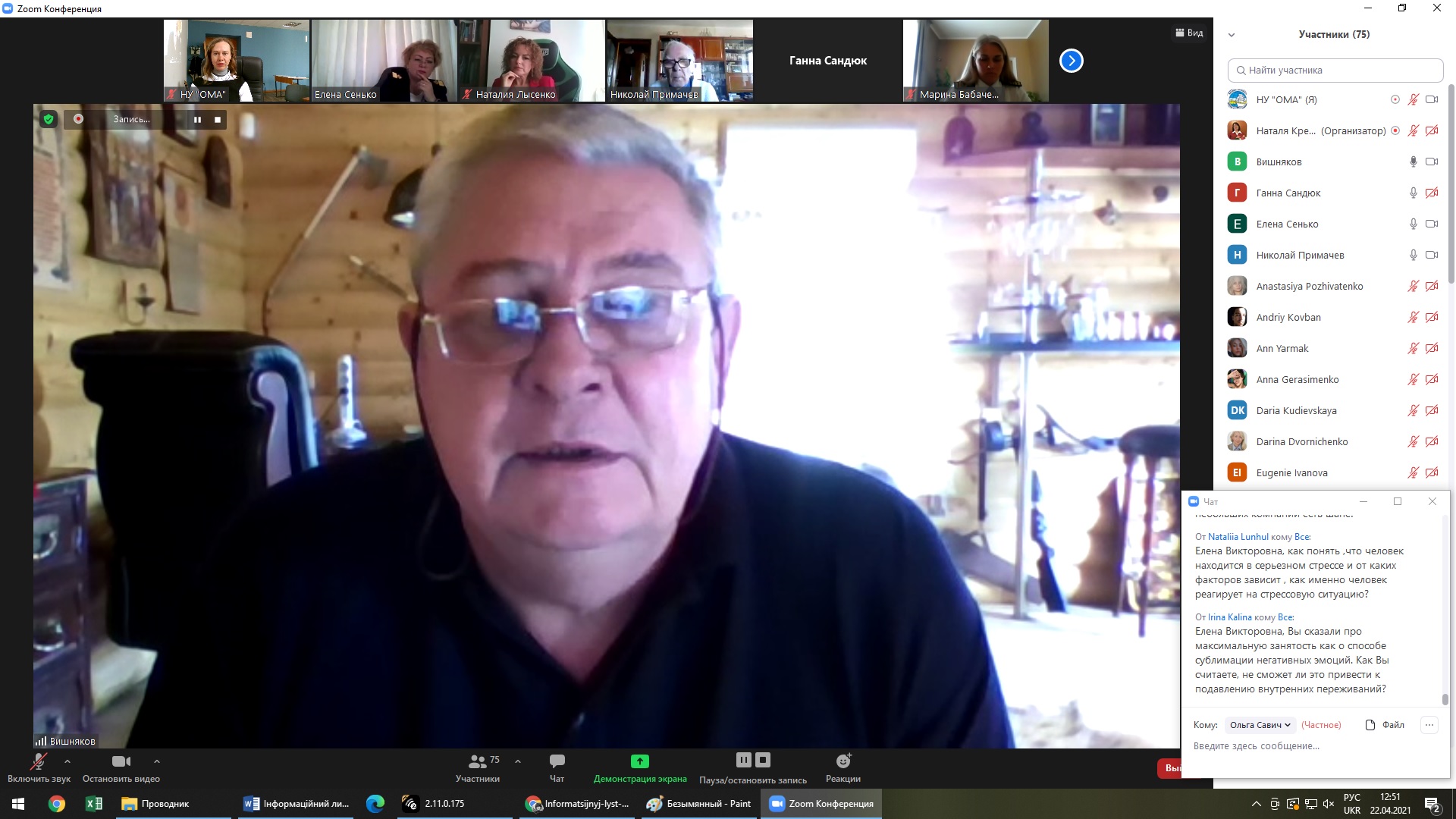1456x819 pixels.
Task: Open the Chat icon in toolbar
Action: point(557,761)
